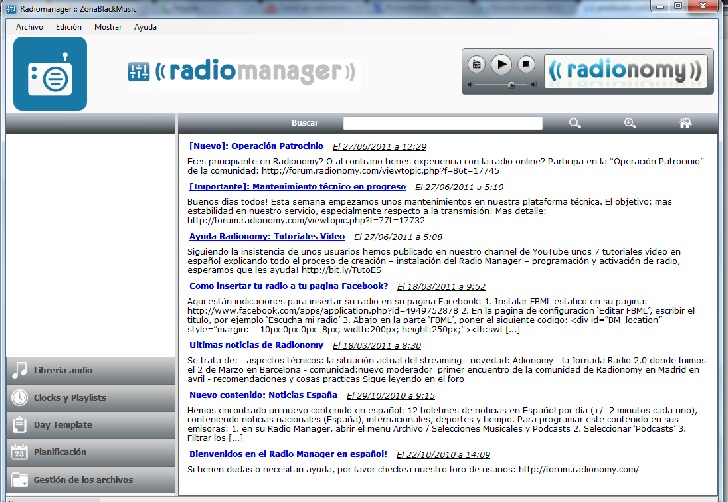Open the Operación Patrocinio news link

(x=256, y=146)
